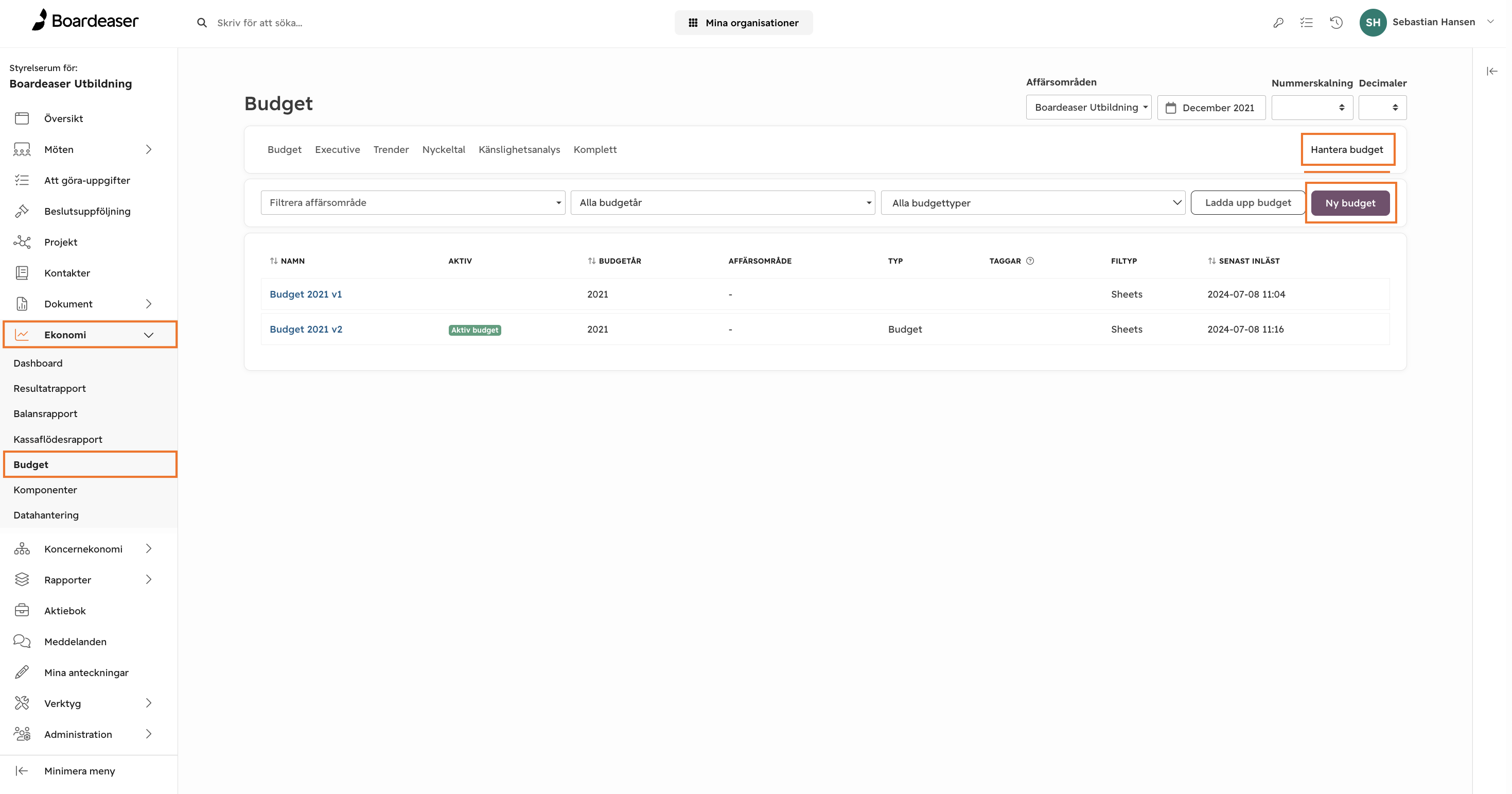Click the Administration users icon
The image size is (1512, 794).
22,734
